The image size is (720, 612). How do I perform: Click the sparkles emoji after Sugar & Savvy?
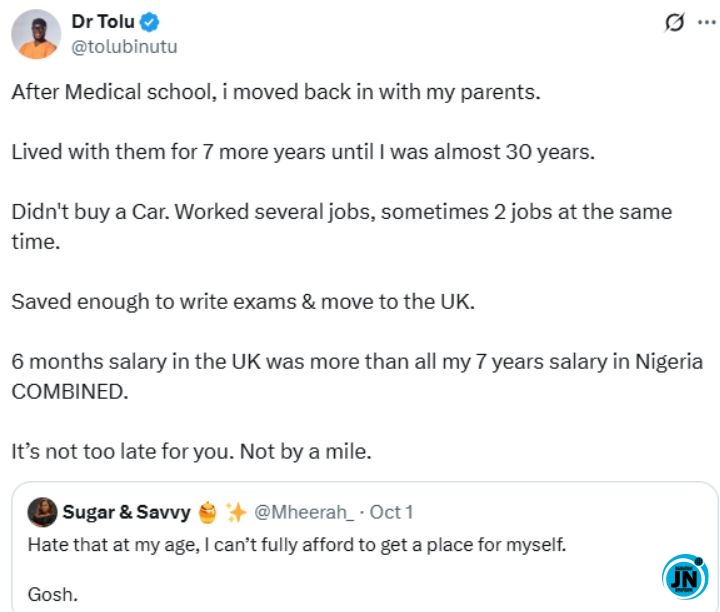click(235, 512)
